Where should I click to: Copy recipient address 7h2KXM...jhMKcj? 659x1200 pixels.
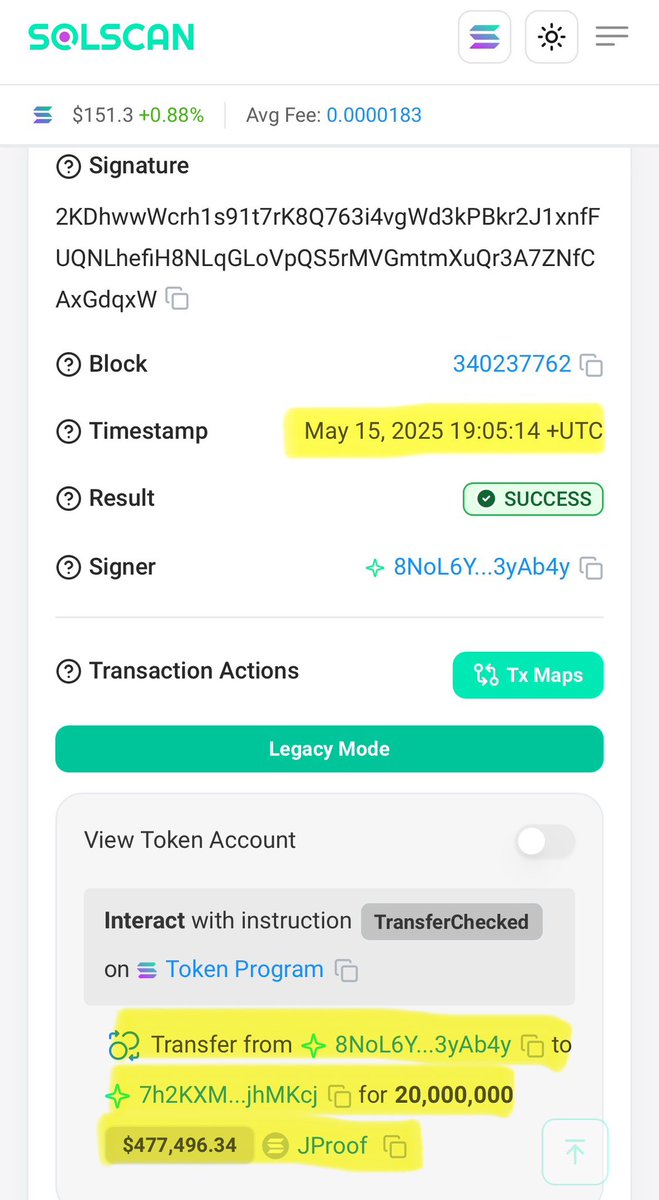point(340,1096)
